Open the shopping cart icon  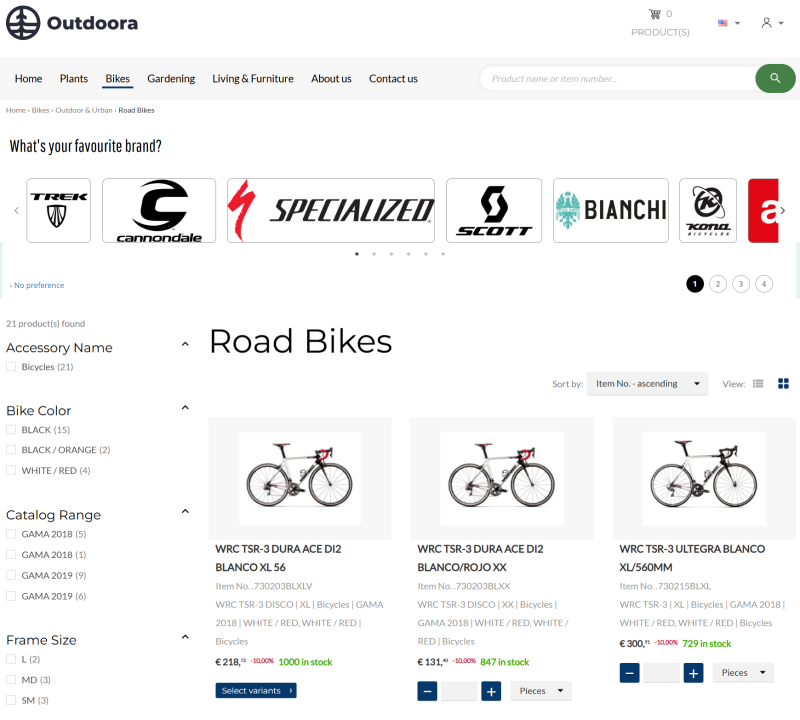(x=655, y=14)
